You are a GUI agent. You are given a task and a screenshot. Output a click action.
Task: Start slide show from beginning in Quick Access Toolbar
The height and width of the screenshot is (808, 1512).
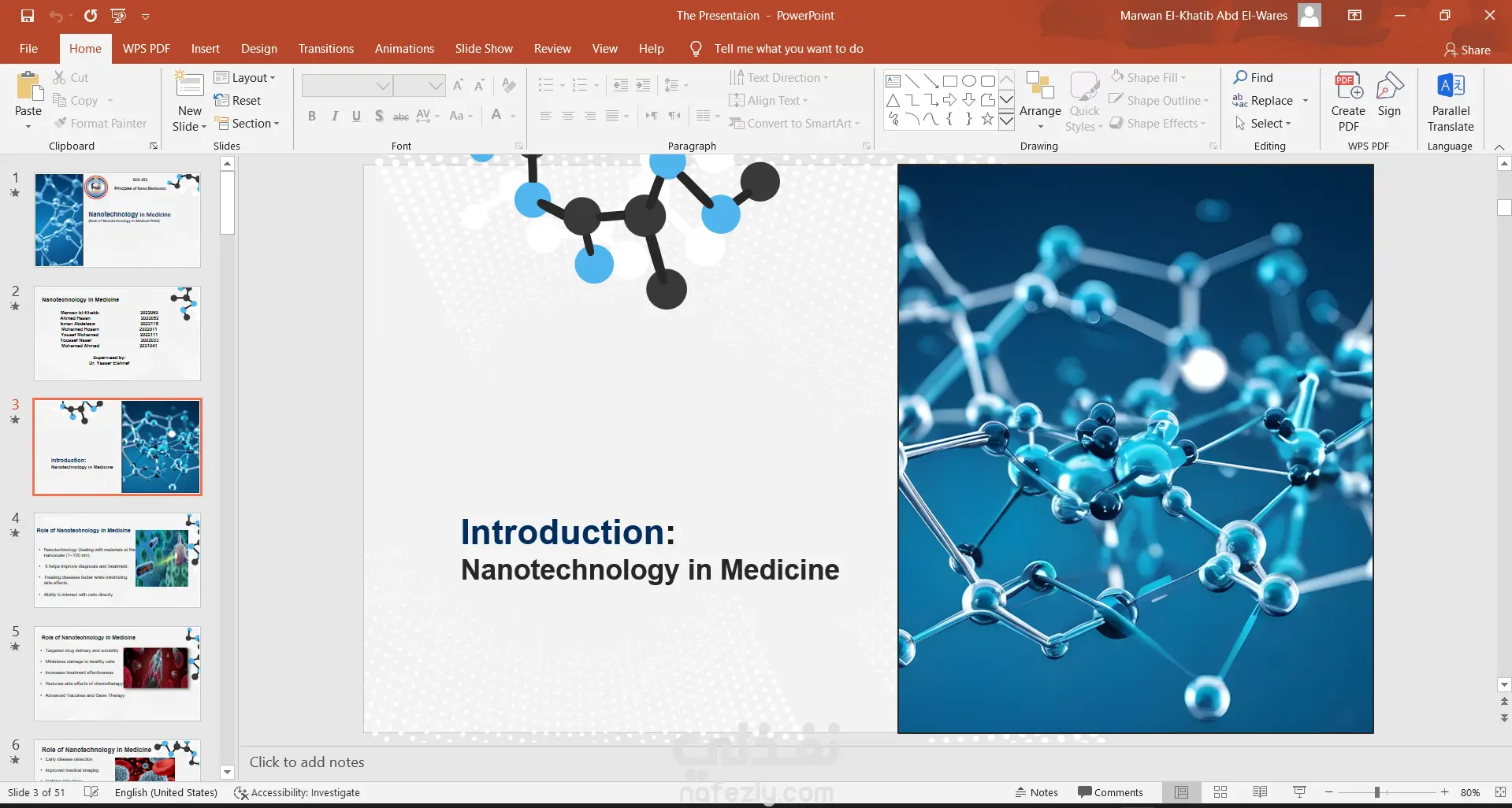(118, 16)
